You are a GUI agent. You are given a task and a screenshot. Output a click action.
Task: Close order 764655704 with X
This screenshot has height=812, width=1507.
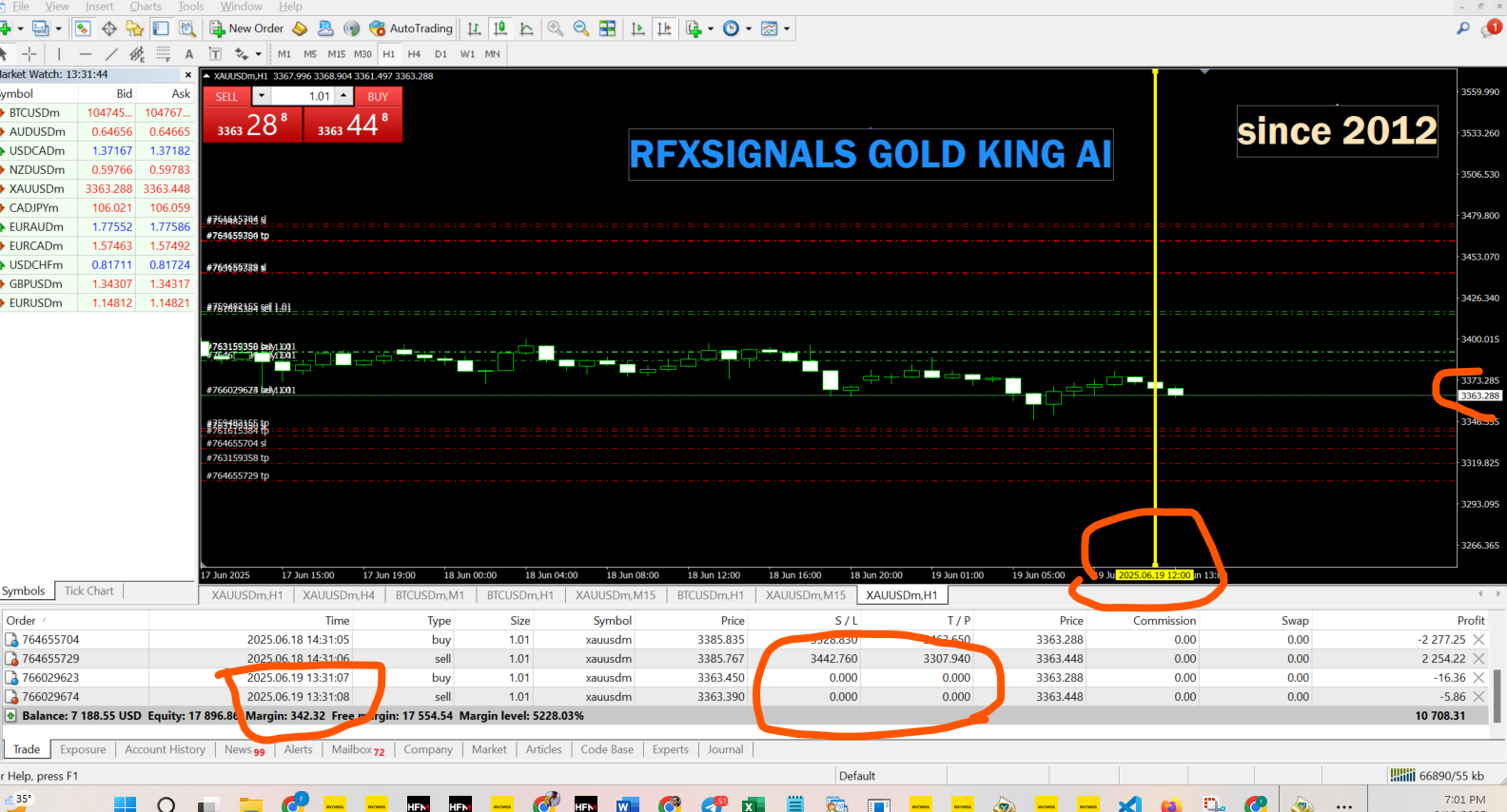point(1478,640)
